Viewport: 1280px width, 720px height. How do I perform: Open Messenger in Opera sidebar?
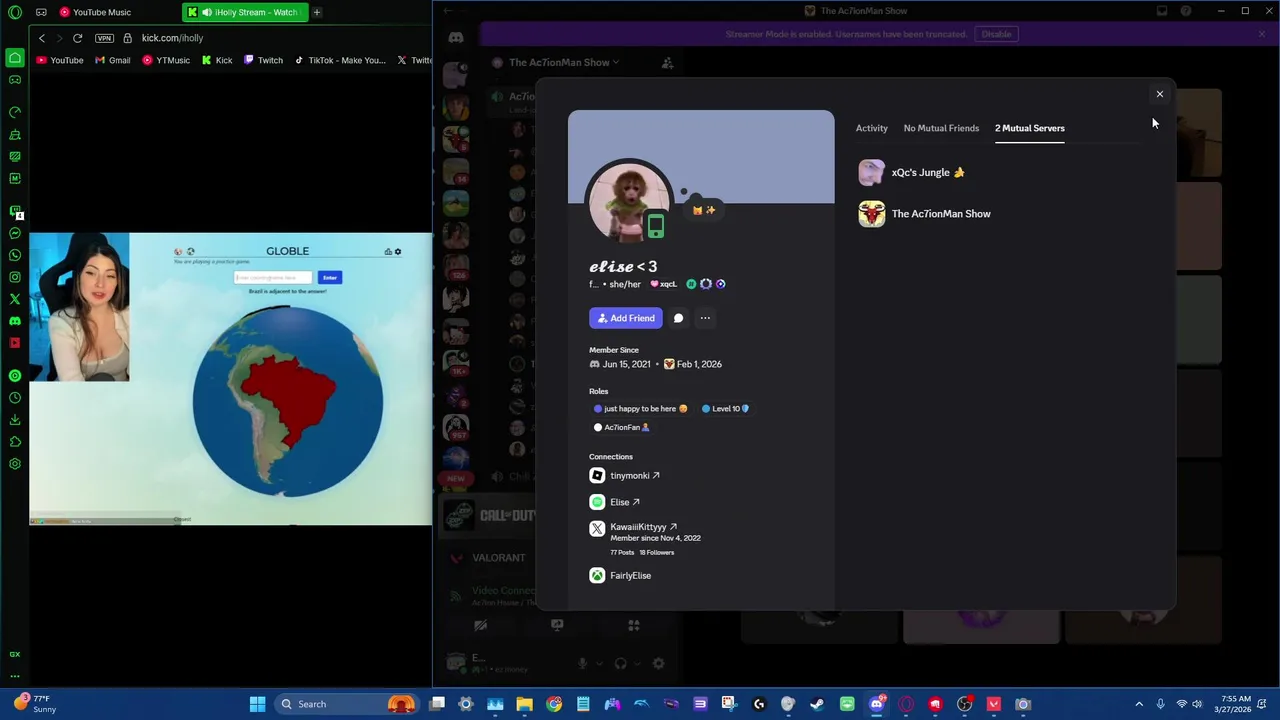tap(15, 233)
